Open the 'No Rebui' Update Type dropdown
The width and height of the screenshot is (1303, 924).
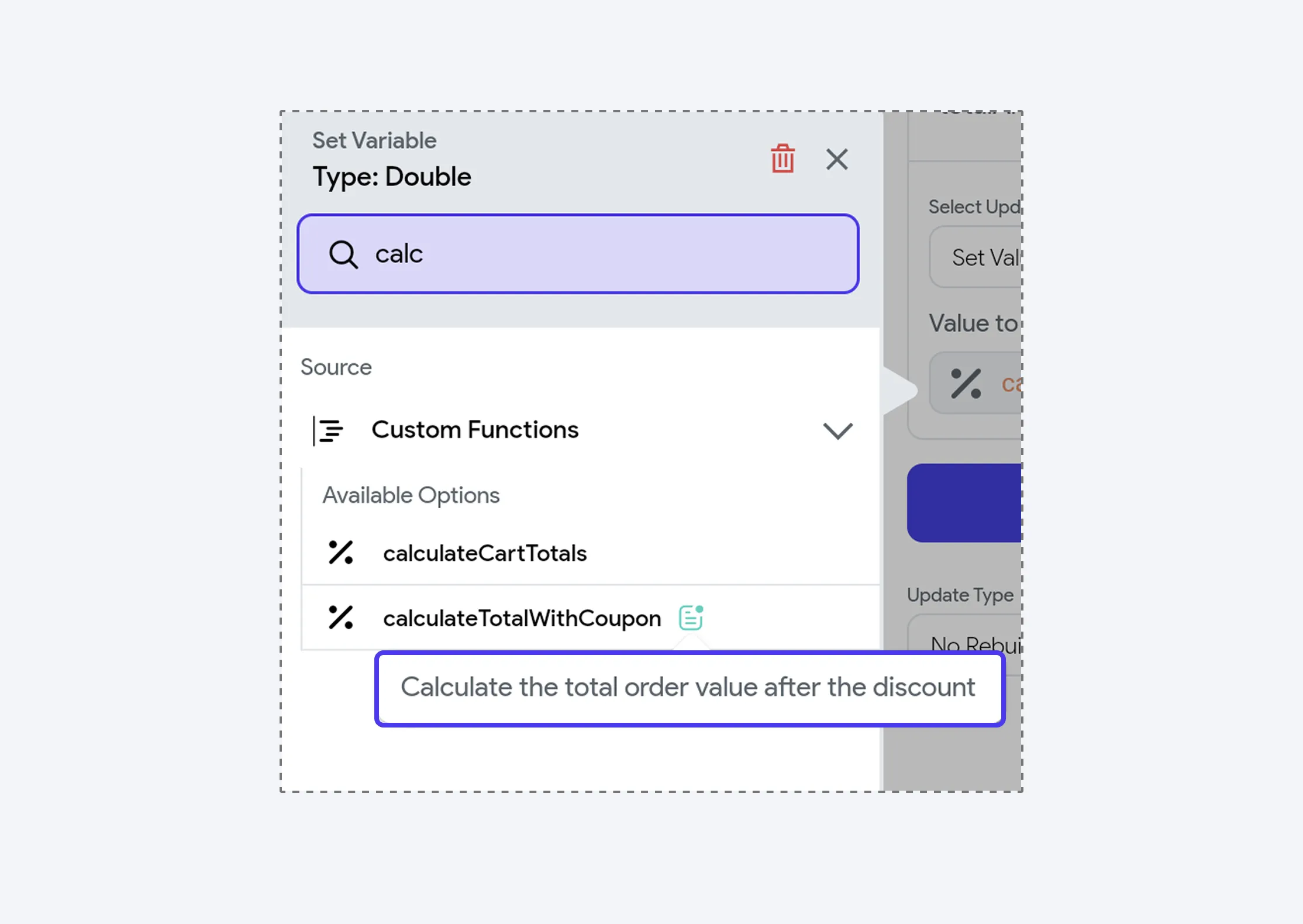965,644
